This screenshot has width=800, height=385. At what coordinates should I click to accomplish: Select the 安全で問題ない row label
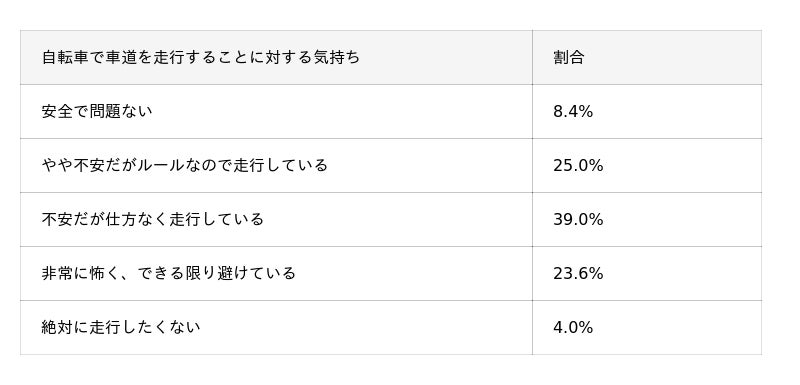(276, 112)
